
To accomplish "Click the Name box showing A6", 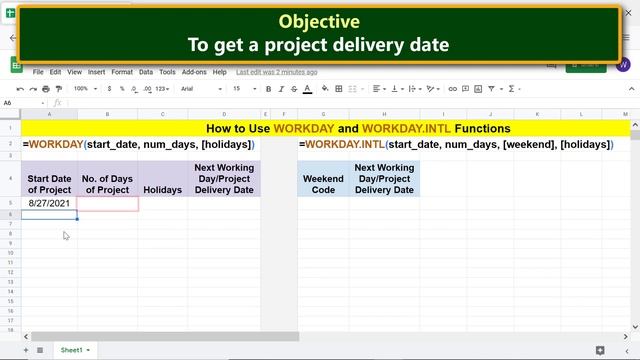I will coord(24,103).
